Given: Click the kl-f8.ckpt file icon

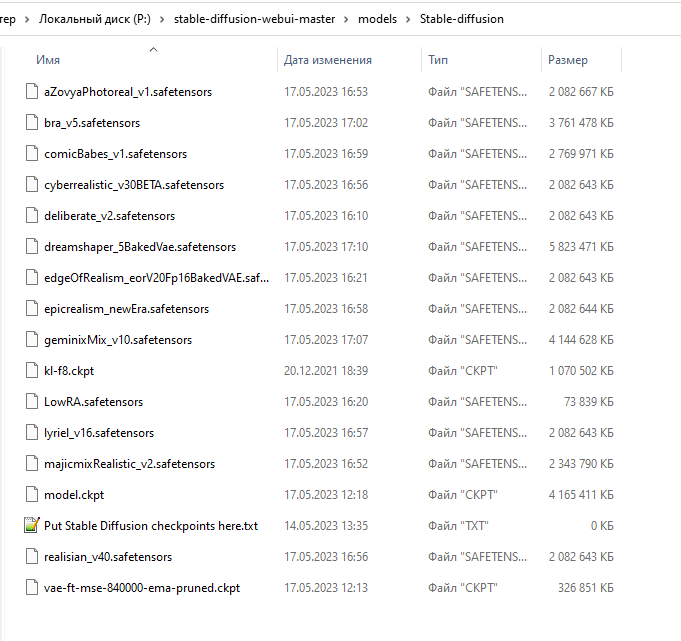Looking at the screenshot, I should (32, 371).
